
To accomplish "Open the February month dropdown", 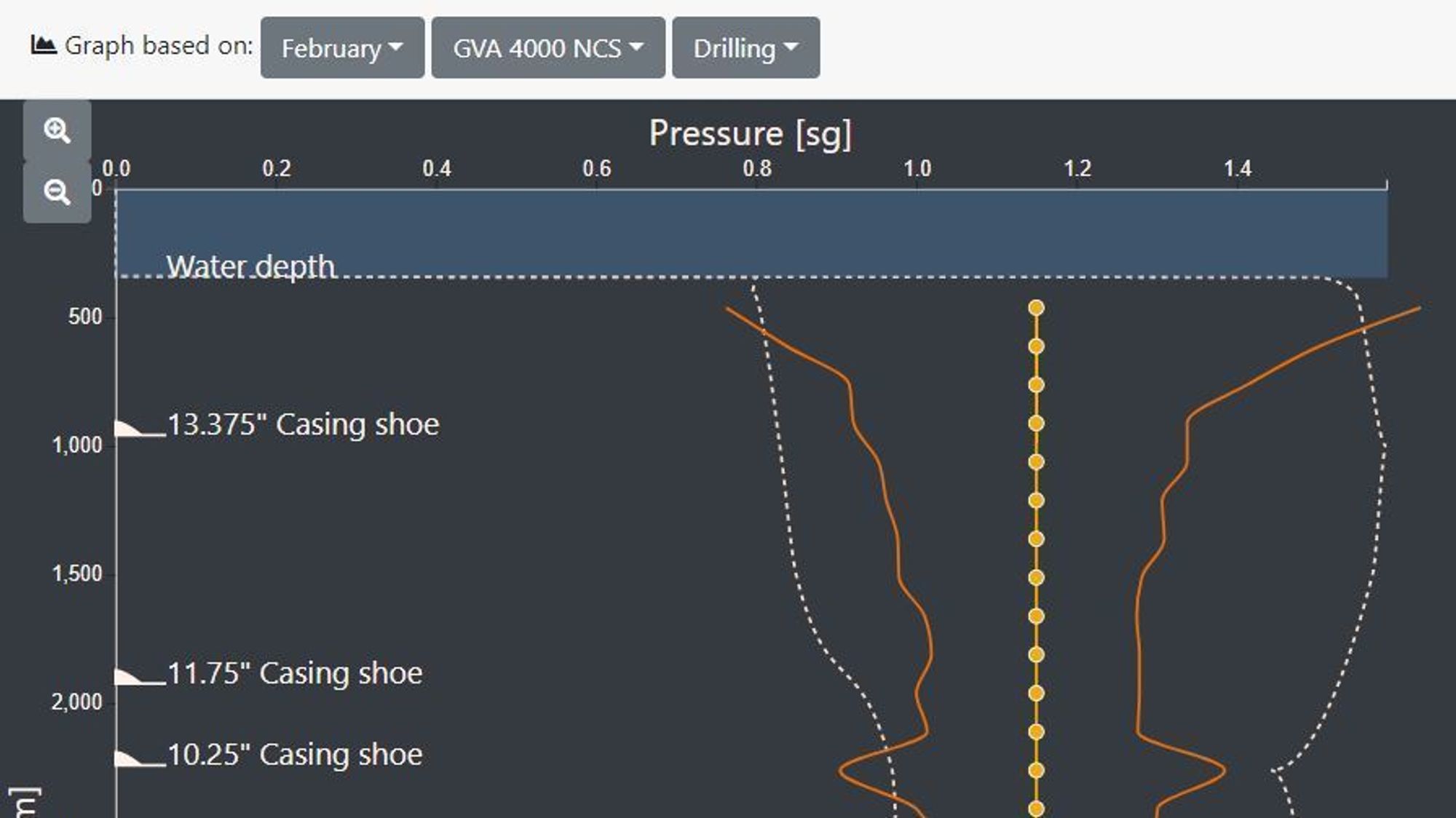I will click(342, 48).
